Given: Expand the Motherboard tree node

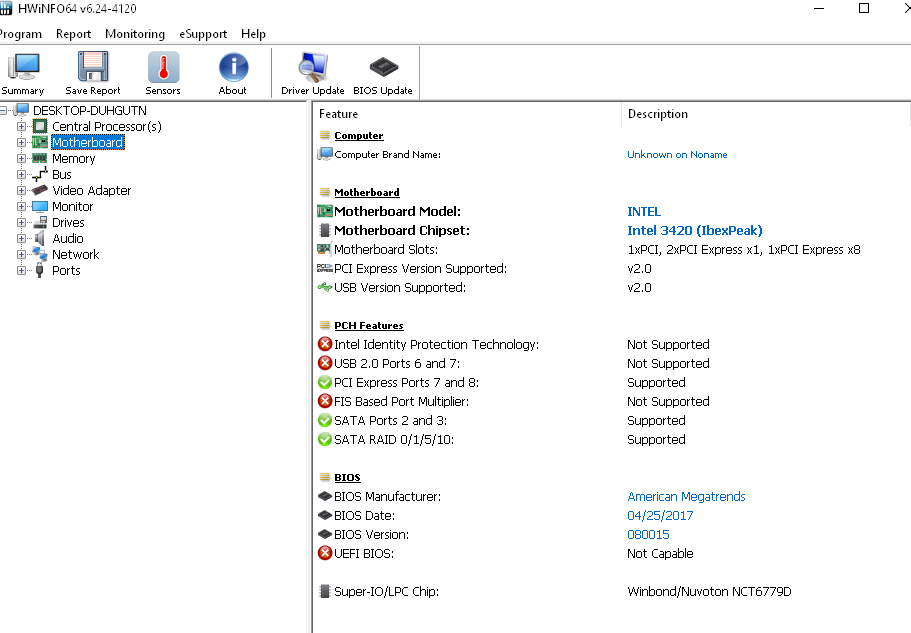Looking at the screenshot, I should click(x=21, y=142).
